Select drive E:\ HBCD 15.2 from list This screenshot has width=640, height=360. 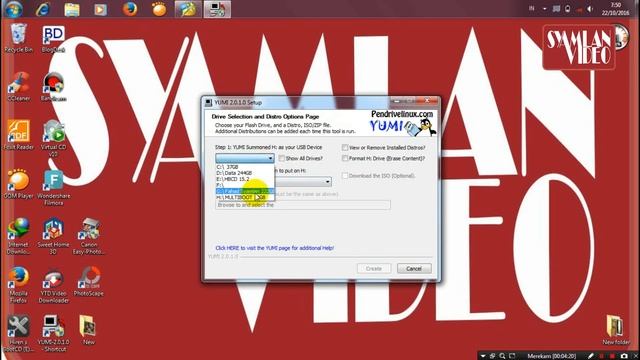point(245,179)
